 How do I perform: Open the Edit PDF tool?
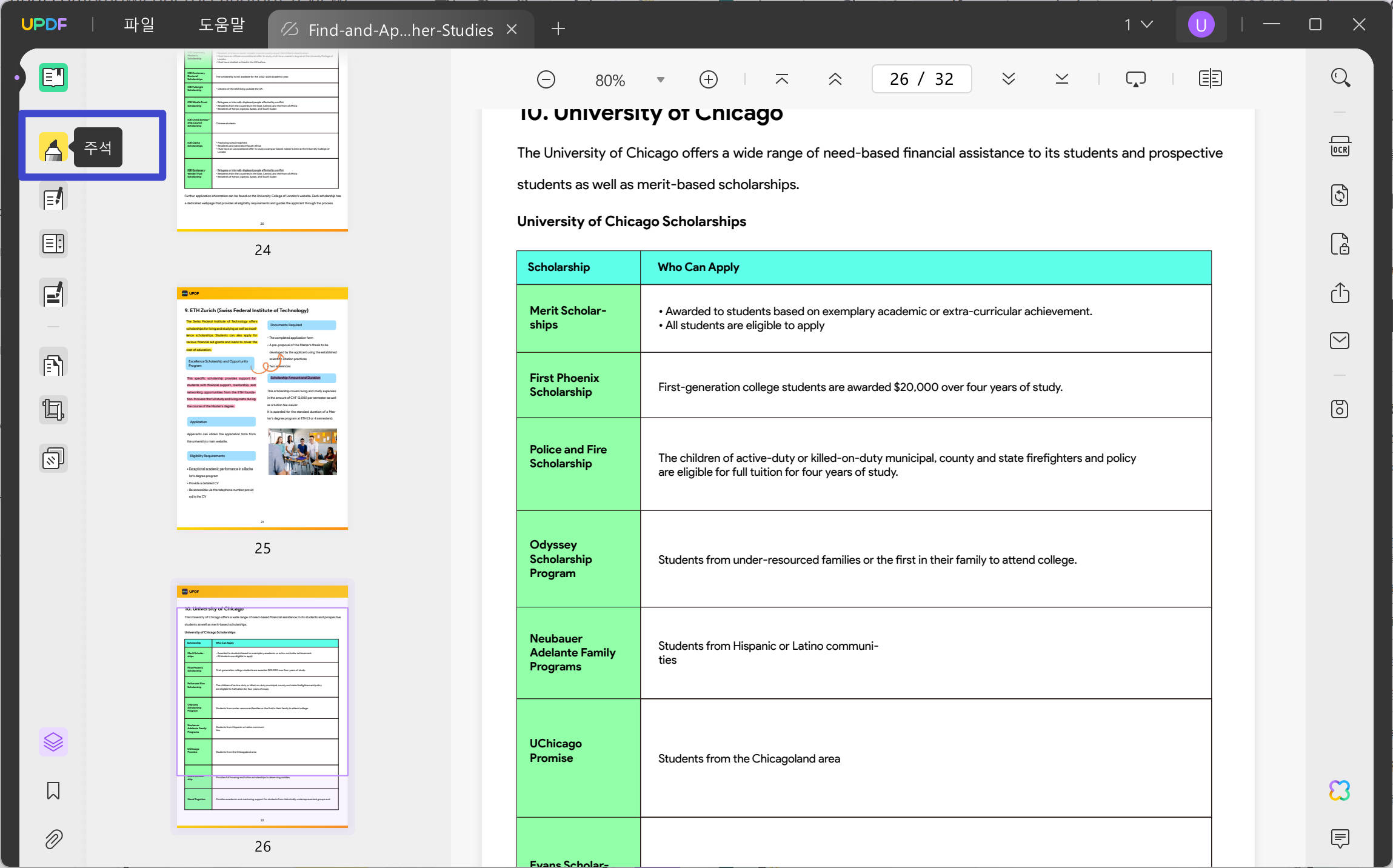pos(53,198)
